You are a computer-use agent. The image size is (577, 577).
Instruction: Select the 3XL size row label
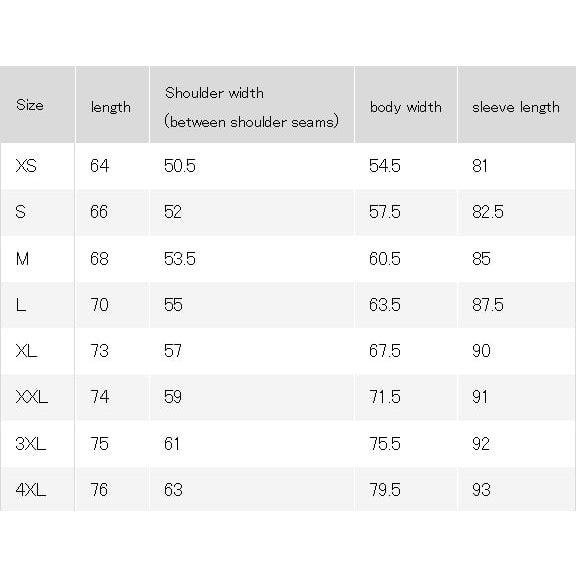(x=31, y=443)
